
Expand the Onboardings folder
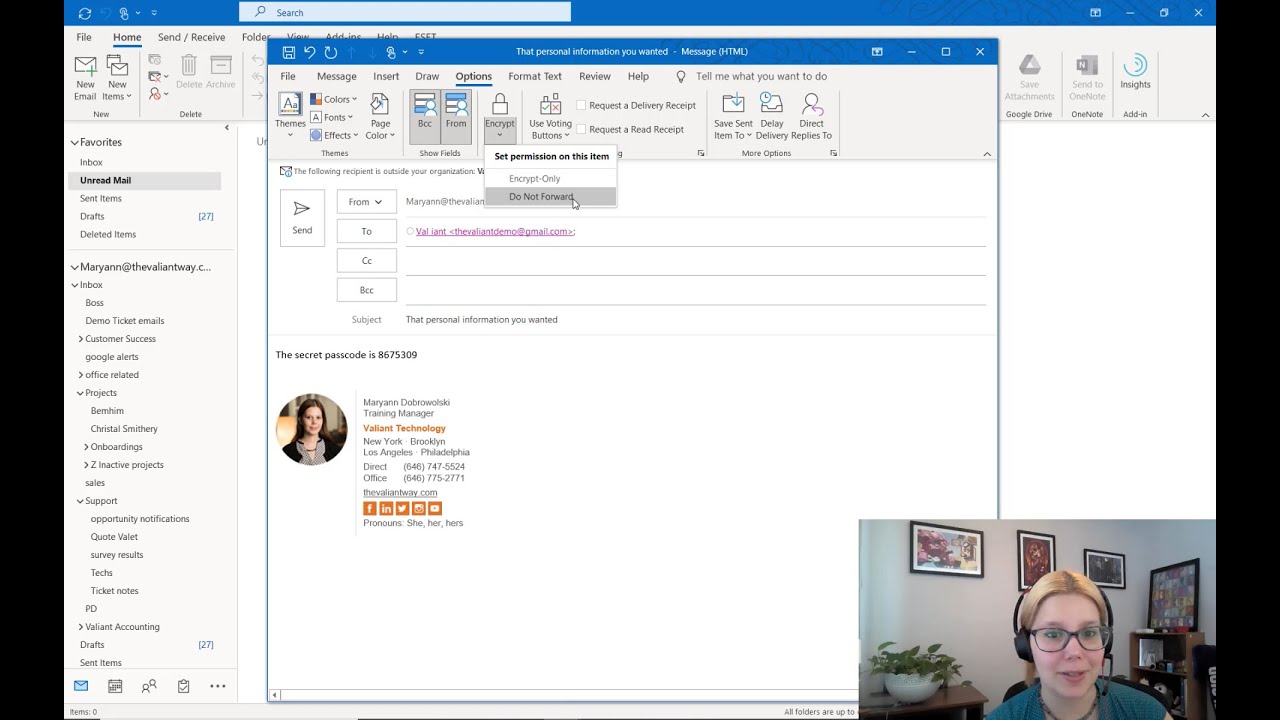[86, 447]
